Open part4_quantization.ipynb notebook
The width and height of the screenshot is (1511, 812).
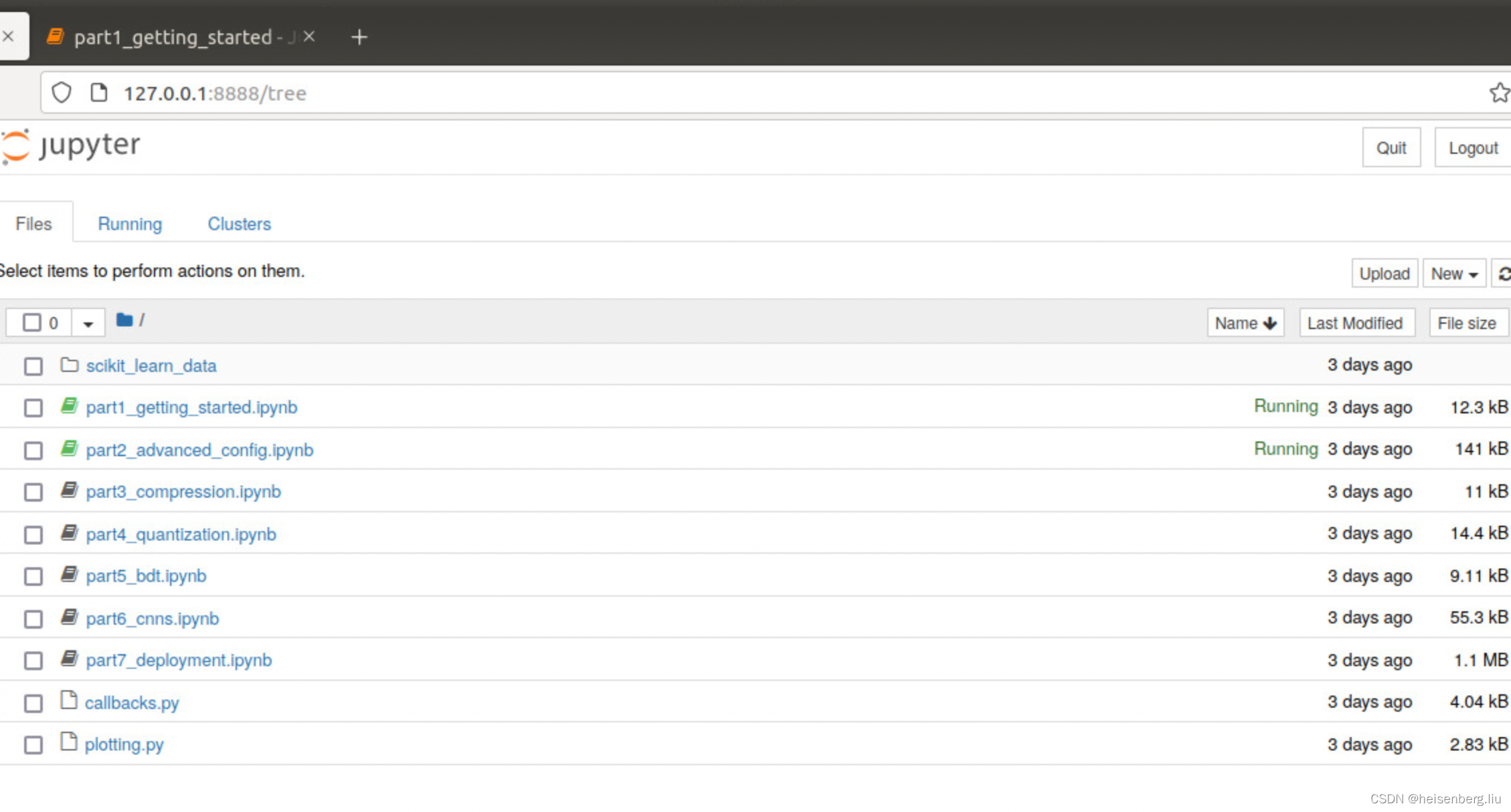[x=181, y=533]
